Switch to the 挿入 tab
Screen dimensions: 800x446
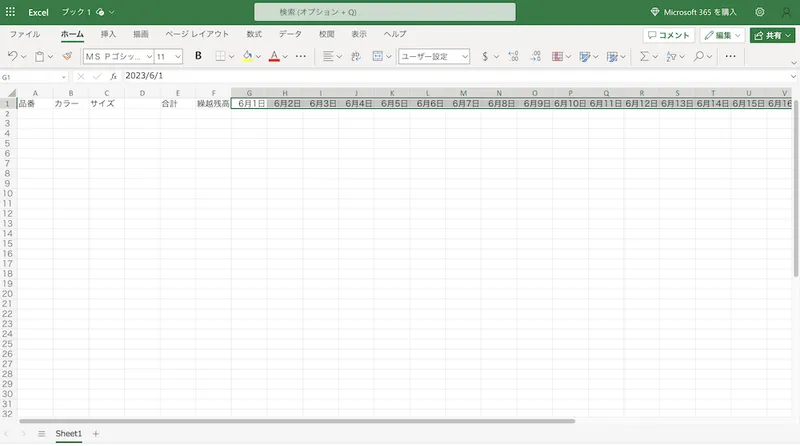108,34
